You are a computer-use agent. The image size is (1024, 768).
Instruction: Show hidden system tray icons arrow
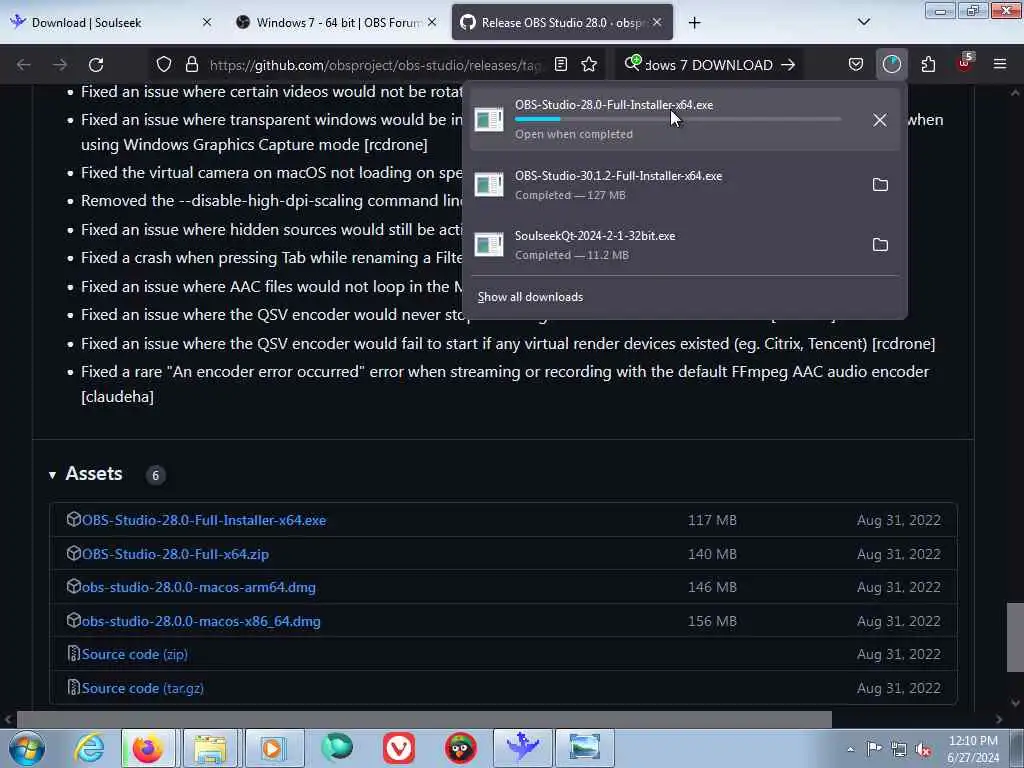(x=850, y=750)
